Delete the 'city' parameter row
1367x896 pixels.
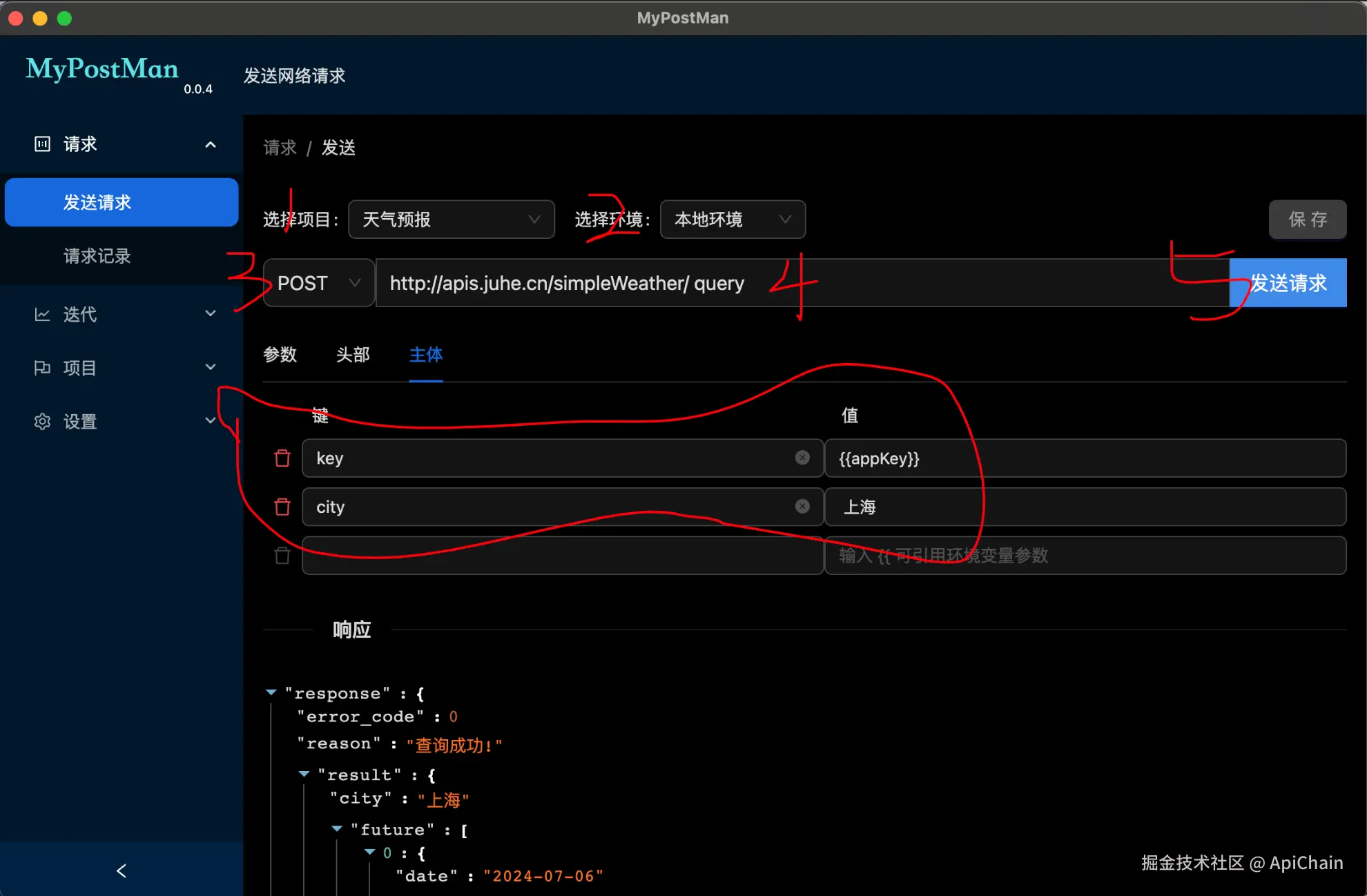point(282,507)
